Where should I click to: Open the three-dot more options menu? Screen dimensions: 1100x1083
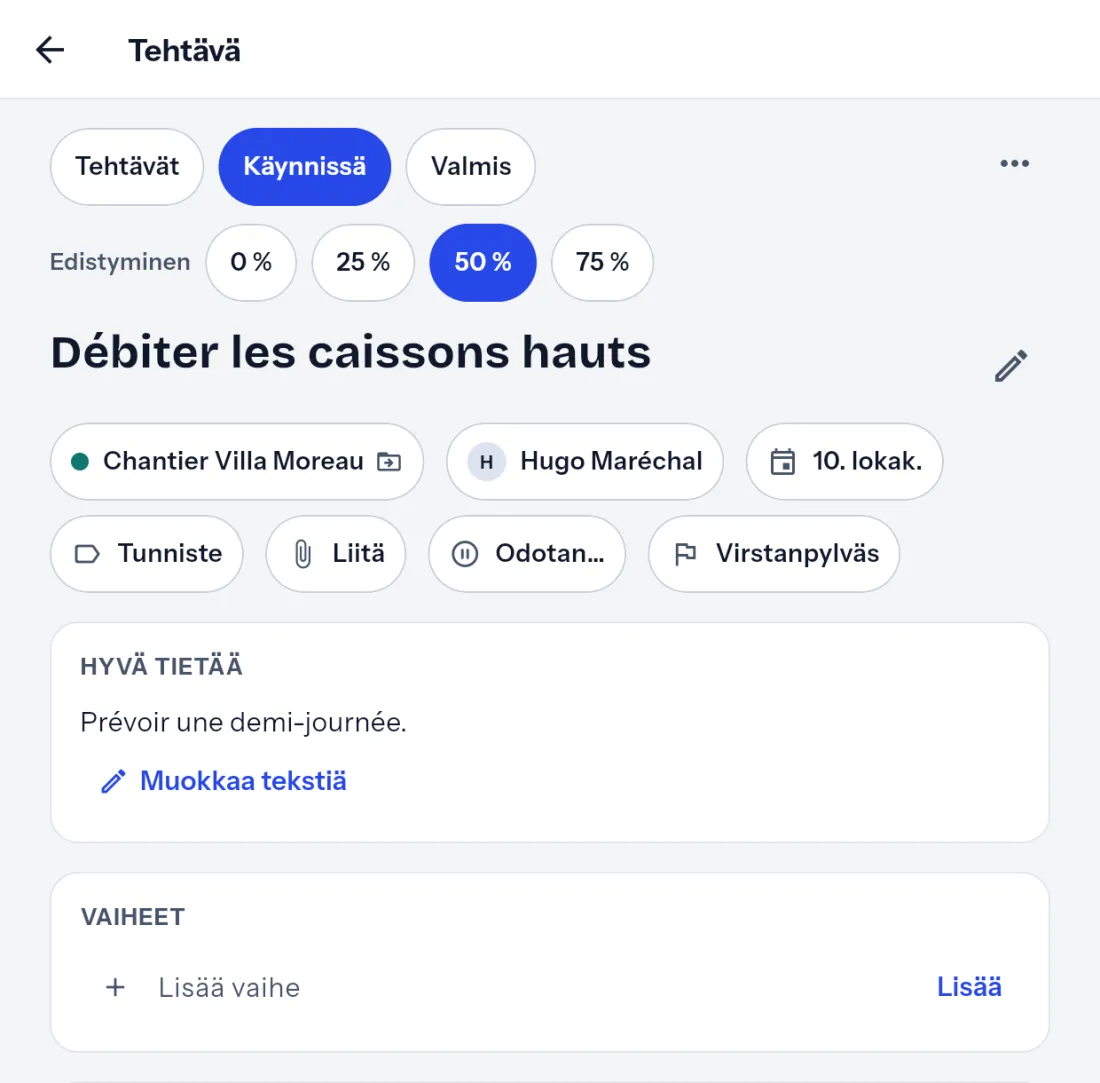pyautogui.click(x=1014, y=163)
